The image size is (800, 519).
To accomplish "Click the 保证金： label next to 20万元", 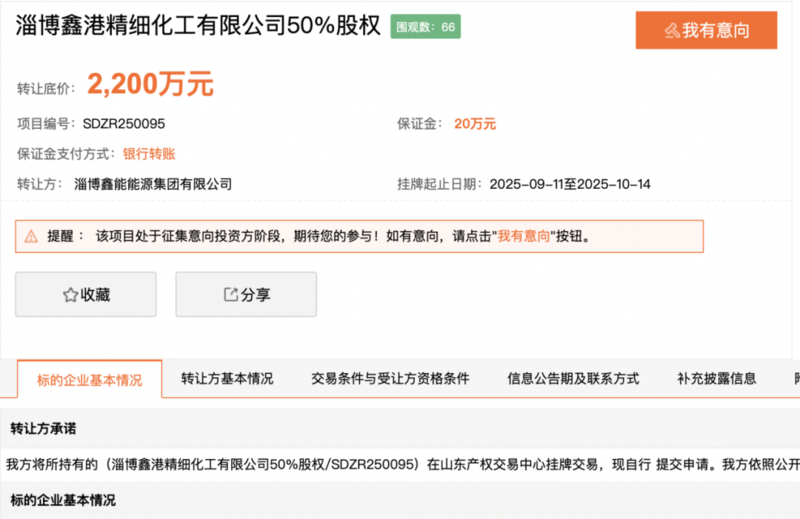I will (x=419, y=124).
